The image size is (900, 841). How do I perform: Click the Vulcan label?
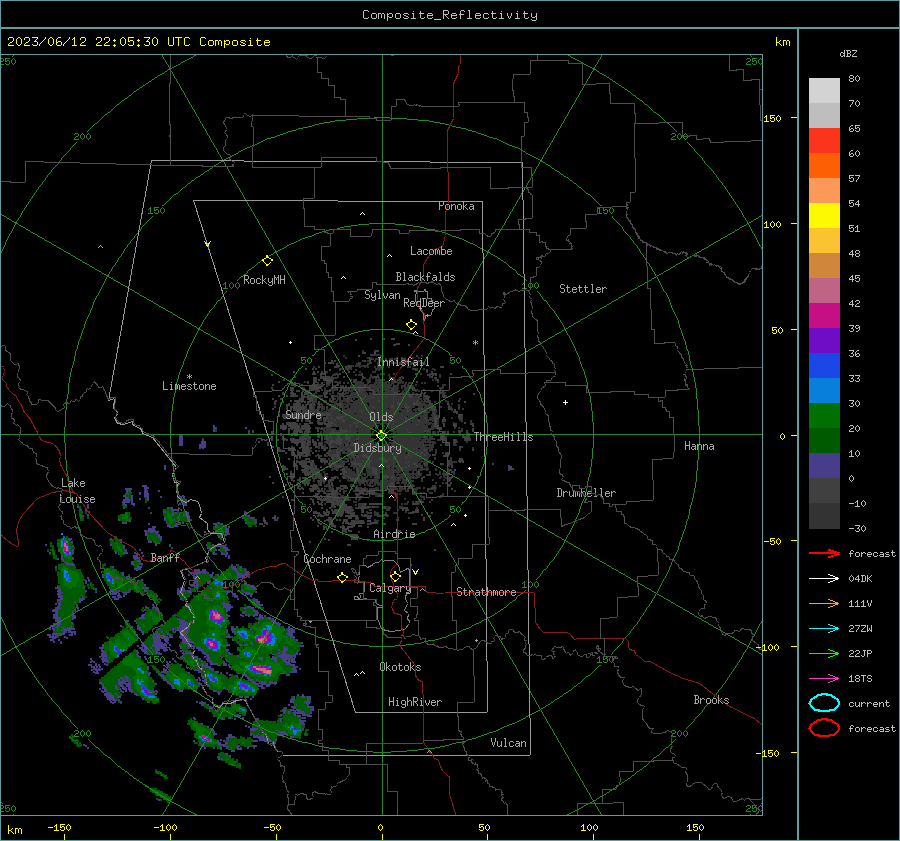pos(509,743)
